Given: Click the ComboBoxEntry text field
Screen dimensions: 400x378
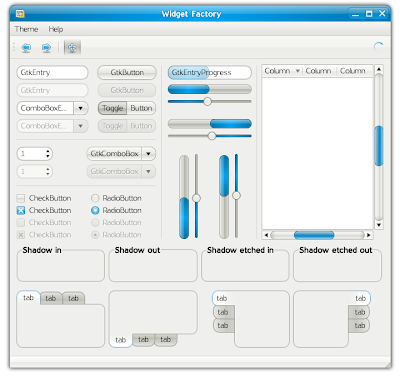Looking at the screenshot, I should coord(45,108).
